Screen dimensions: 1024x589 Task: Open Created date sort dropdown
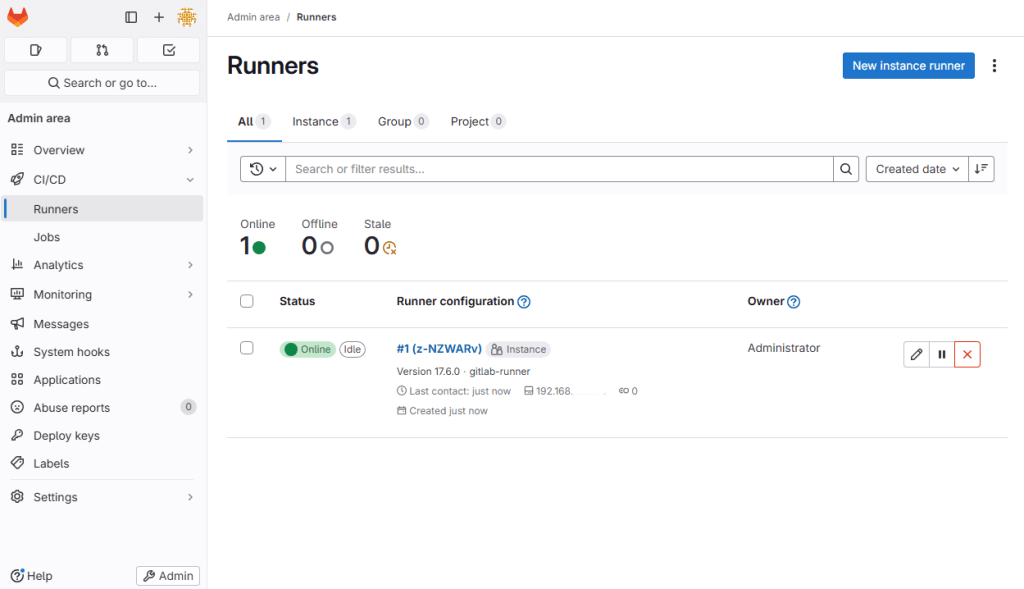tap(917, 169)
